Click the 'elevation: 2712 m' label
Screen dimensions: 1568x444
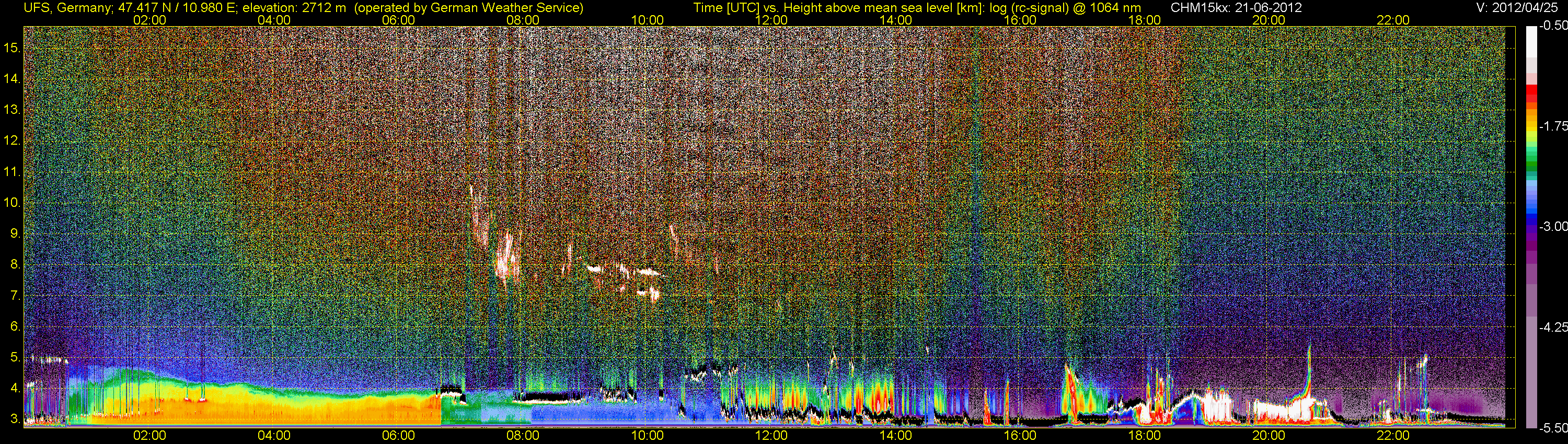click(x=295, y=7)
